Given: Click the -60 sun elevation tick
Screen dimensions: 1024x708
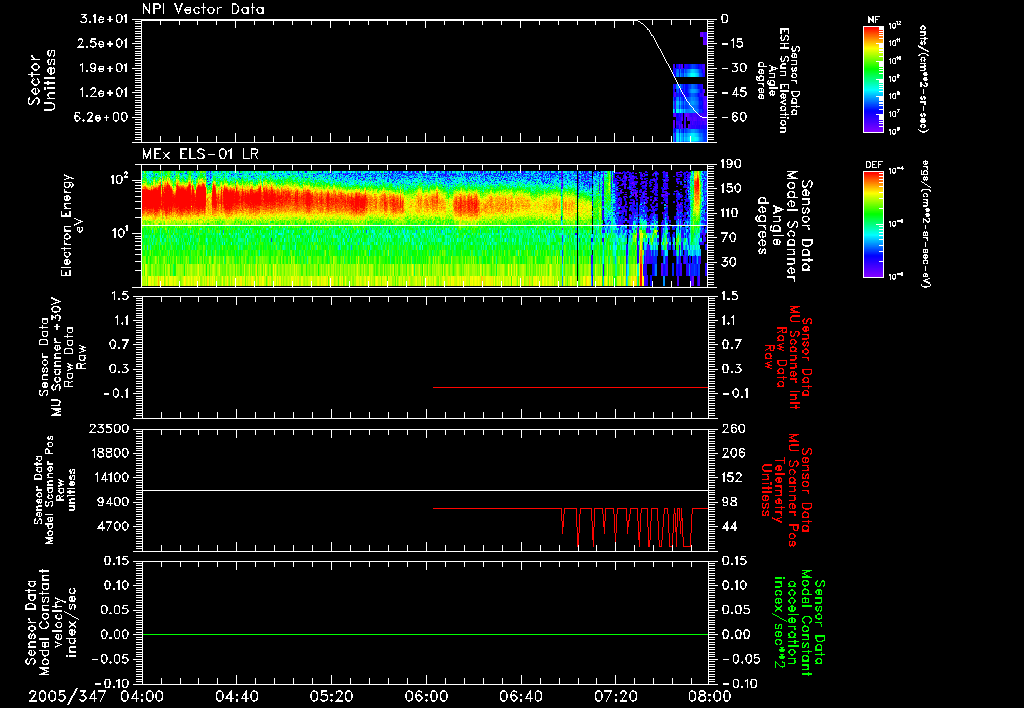Looking at the screenshot, I should point(733,117).
